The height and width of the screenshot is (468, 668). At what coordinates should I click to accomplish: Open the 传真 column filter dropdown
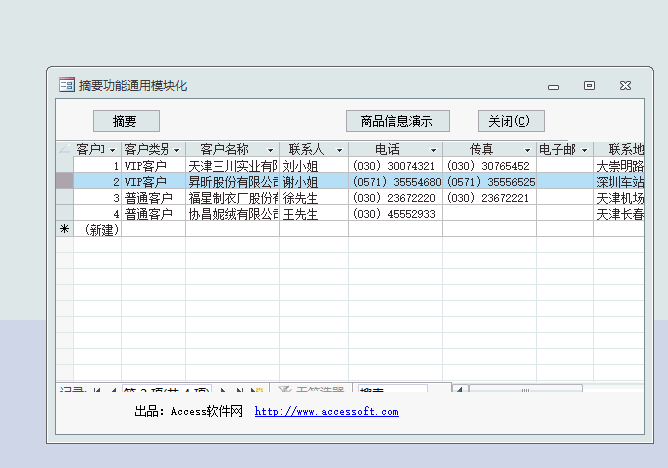tap(527, 150)
